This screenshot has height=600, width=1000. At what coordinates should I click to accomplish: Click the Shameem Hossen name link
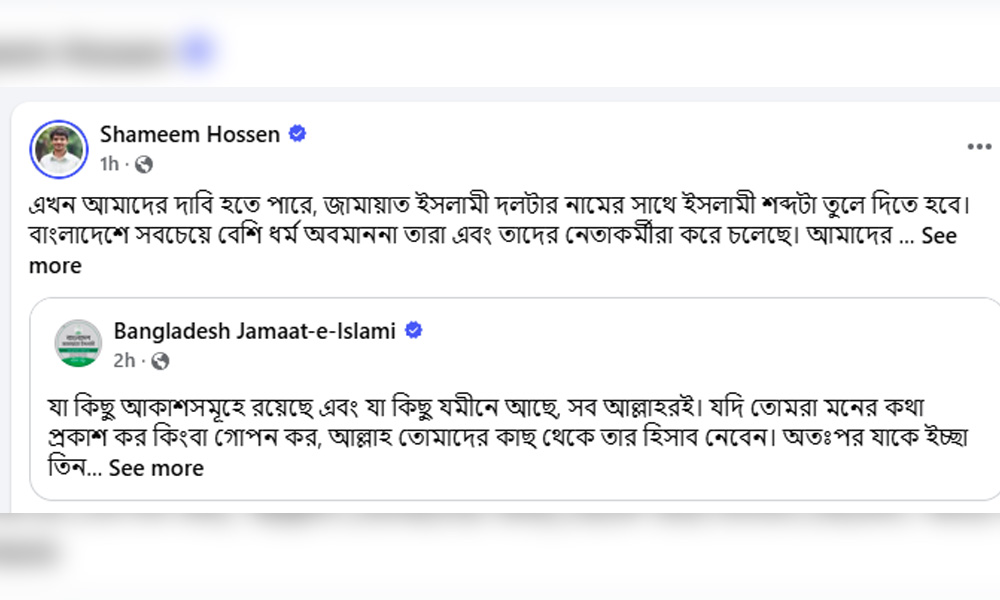pos(189,134)
